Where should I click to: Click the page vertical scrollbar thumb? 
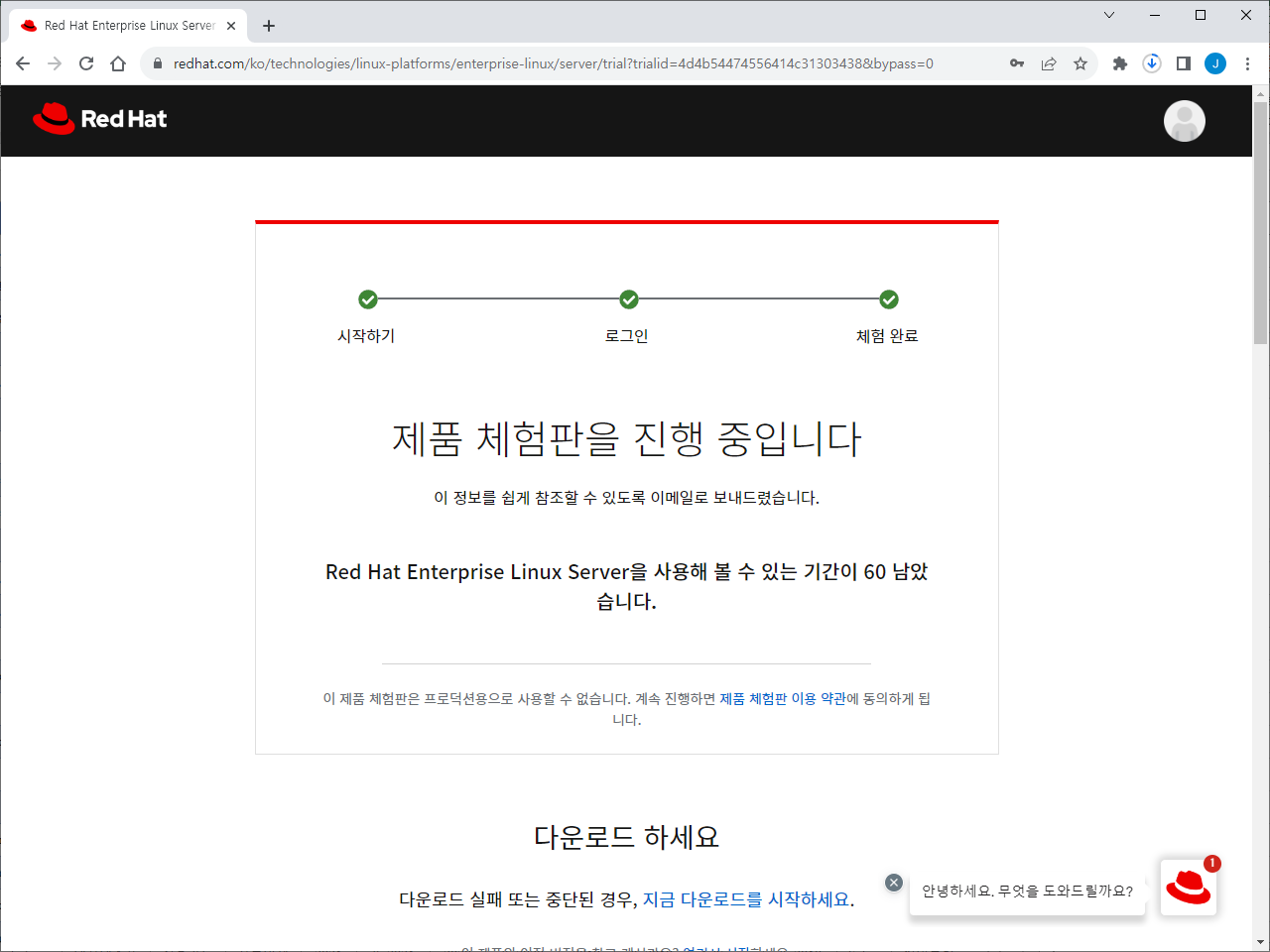click(1261, 223)
